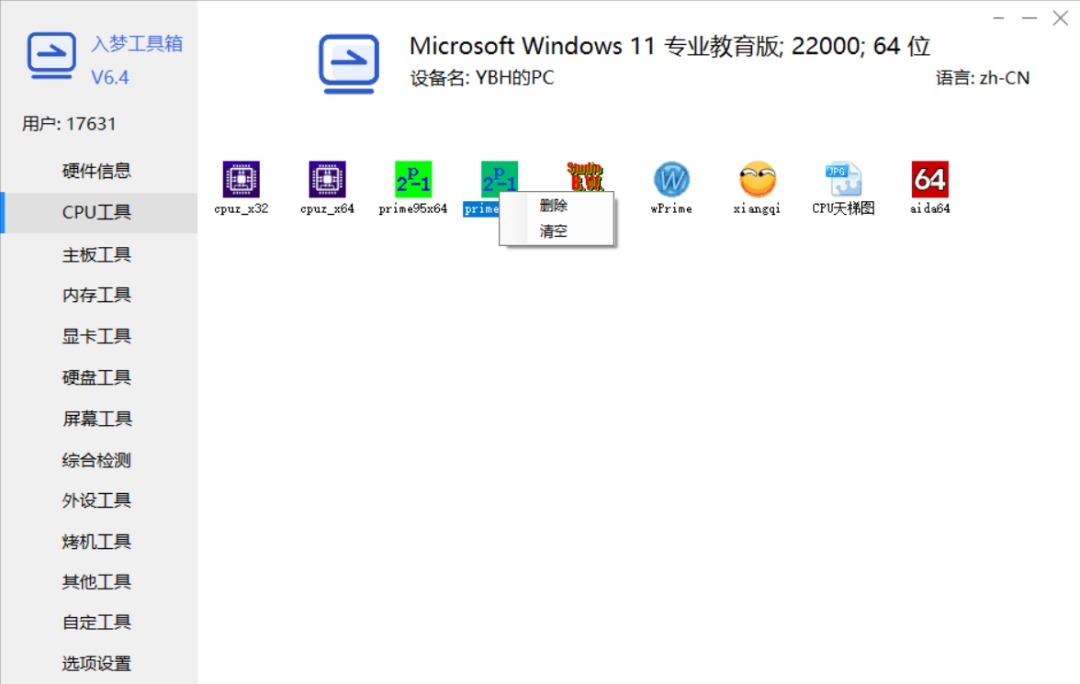Viewport: 1080px width, 684px height.
Task: Click the left dash button in title bar
Action: (x=999, y=18)
